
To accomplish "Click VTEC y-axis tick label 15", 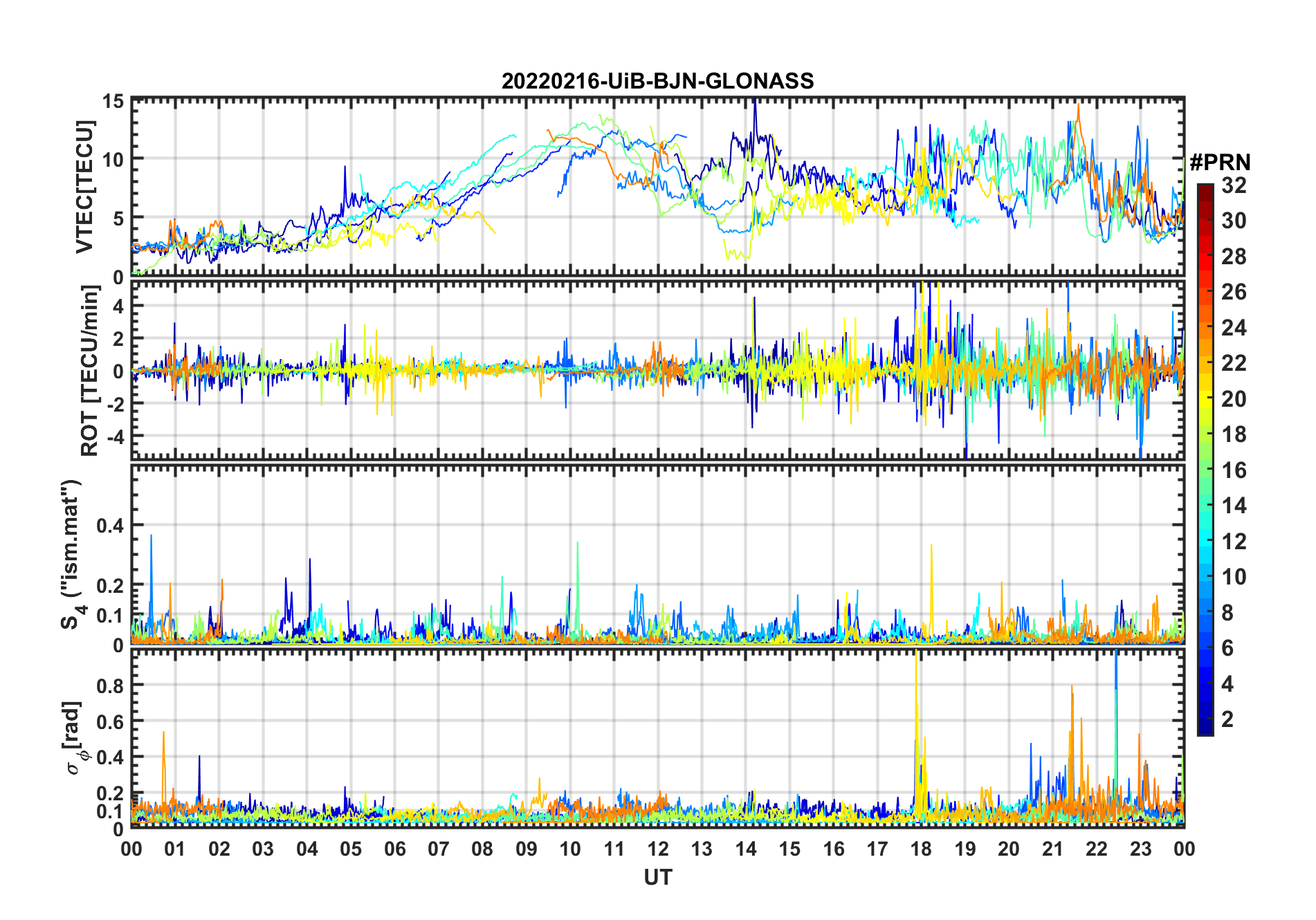I will pyautogui.click(x=113, y=102).
